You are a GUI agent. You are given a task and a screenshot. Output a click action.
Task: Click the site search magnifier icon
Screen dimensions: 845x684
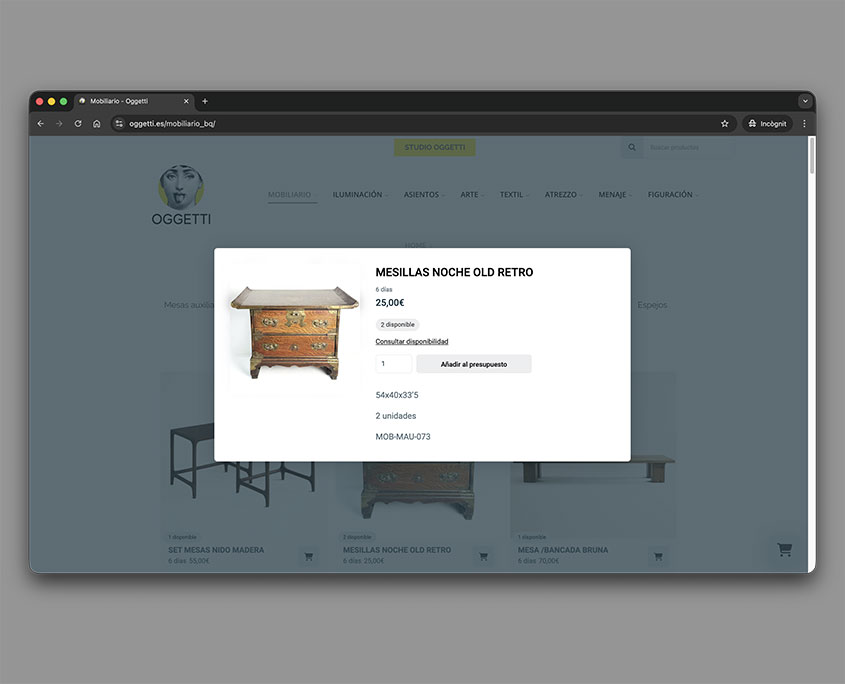pyautogui.click(x=632, y=148)
